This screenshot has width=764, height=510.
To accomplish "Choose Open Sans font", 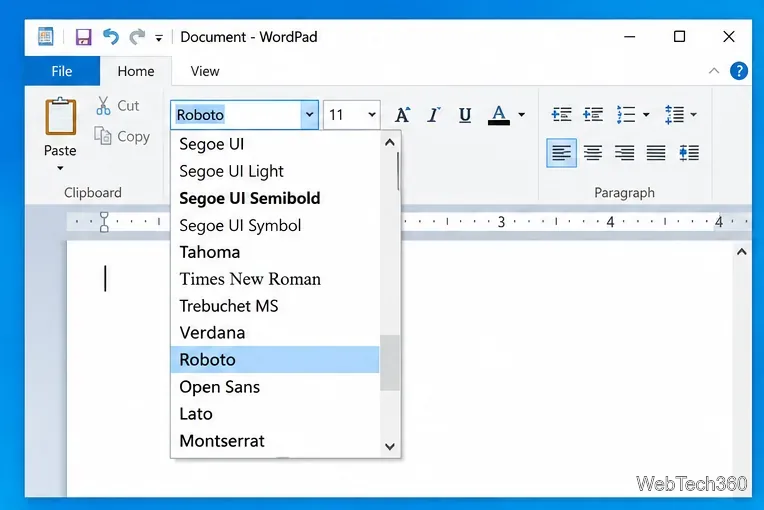I will [275, 387].
